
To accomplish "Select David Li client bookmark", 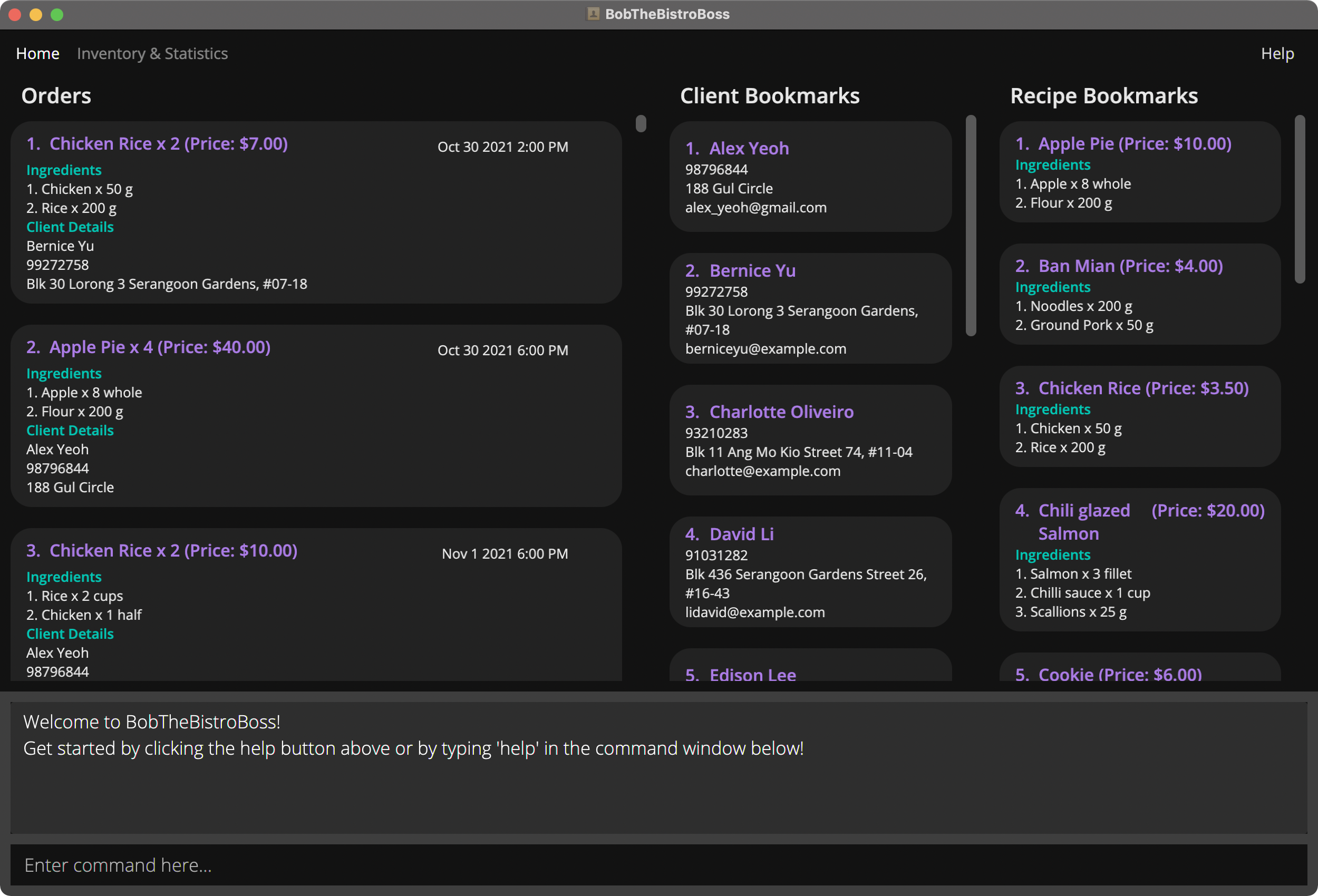I will [x=810, y=572].
